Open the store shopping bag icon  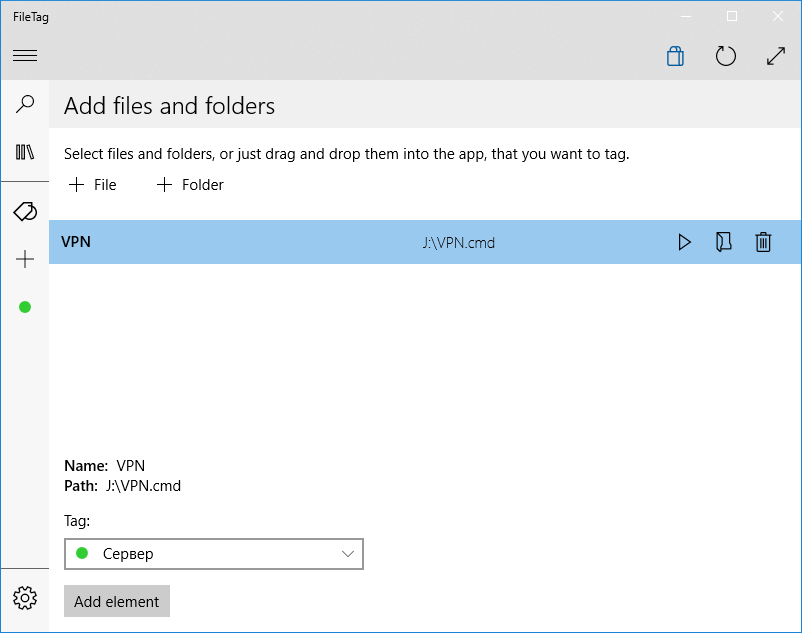pos(675,56)
